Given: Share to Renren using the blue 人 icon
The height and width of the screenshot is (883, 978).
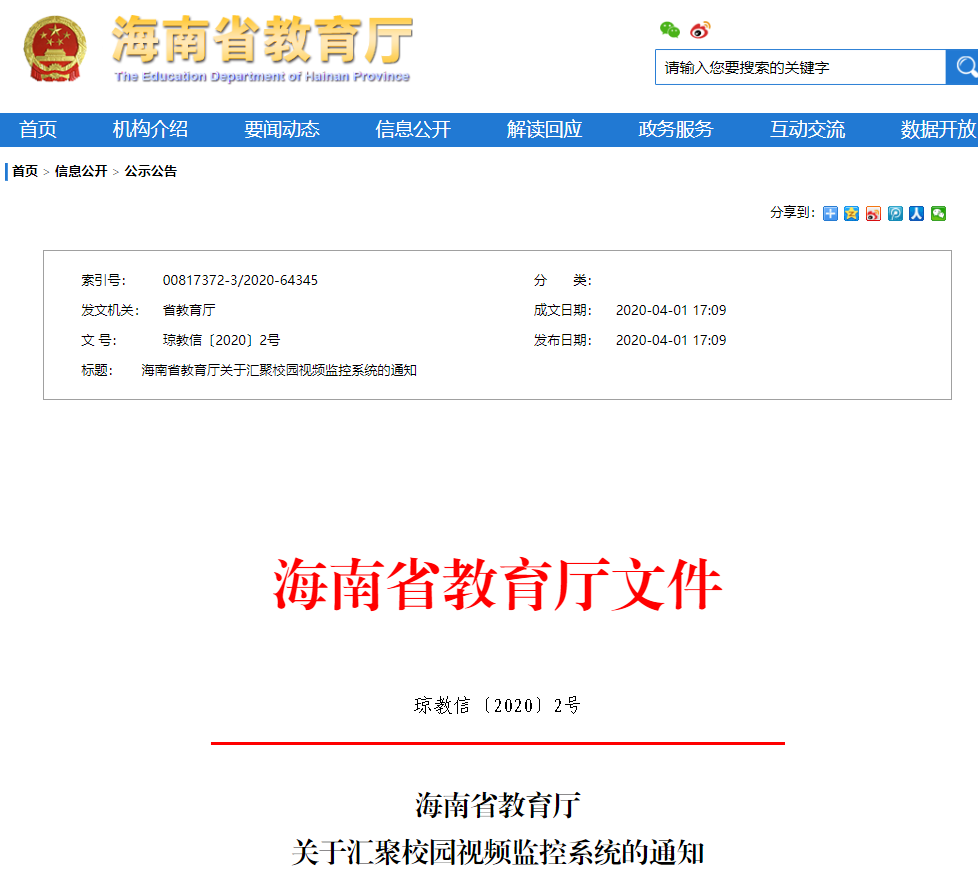Looking at the screenshot, I should pos(916,214).
